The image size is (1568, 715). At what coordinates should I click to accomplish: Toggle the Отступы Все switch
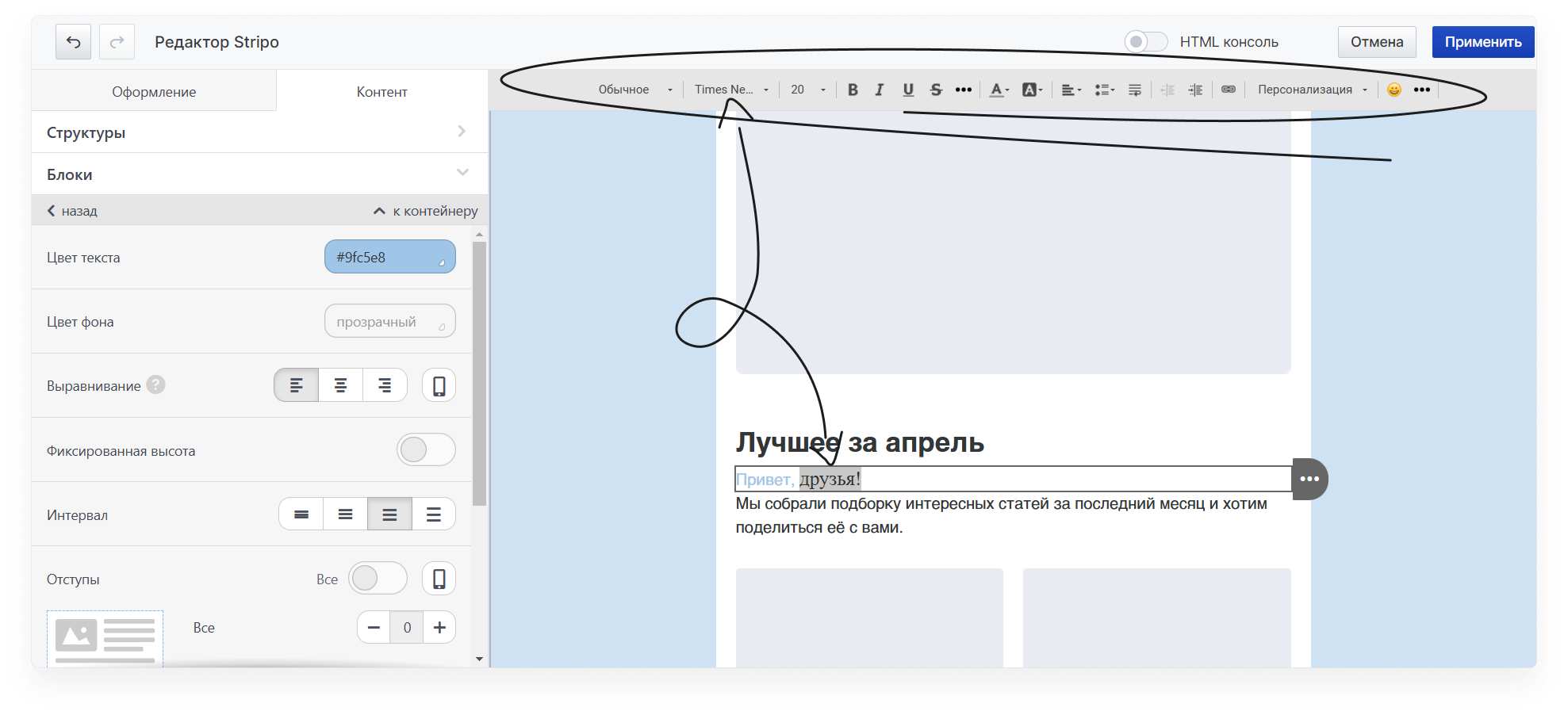378,579
